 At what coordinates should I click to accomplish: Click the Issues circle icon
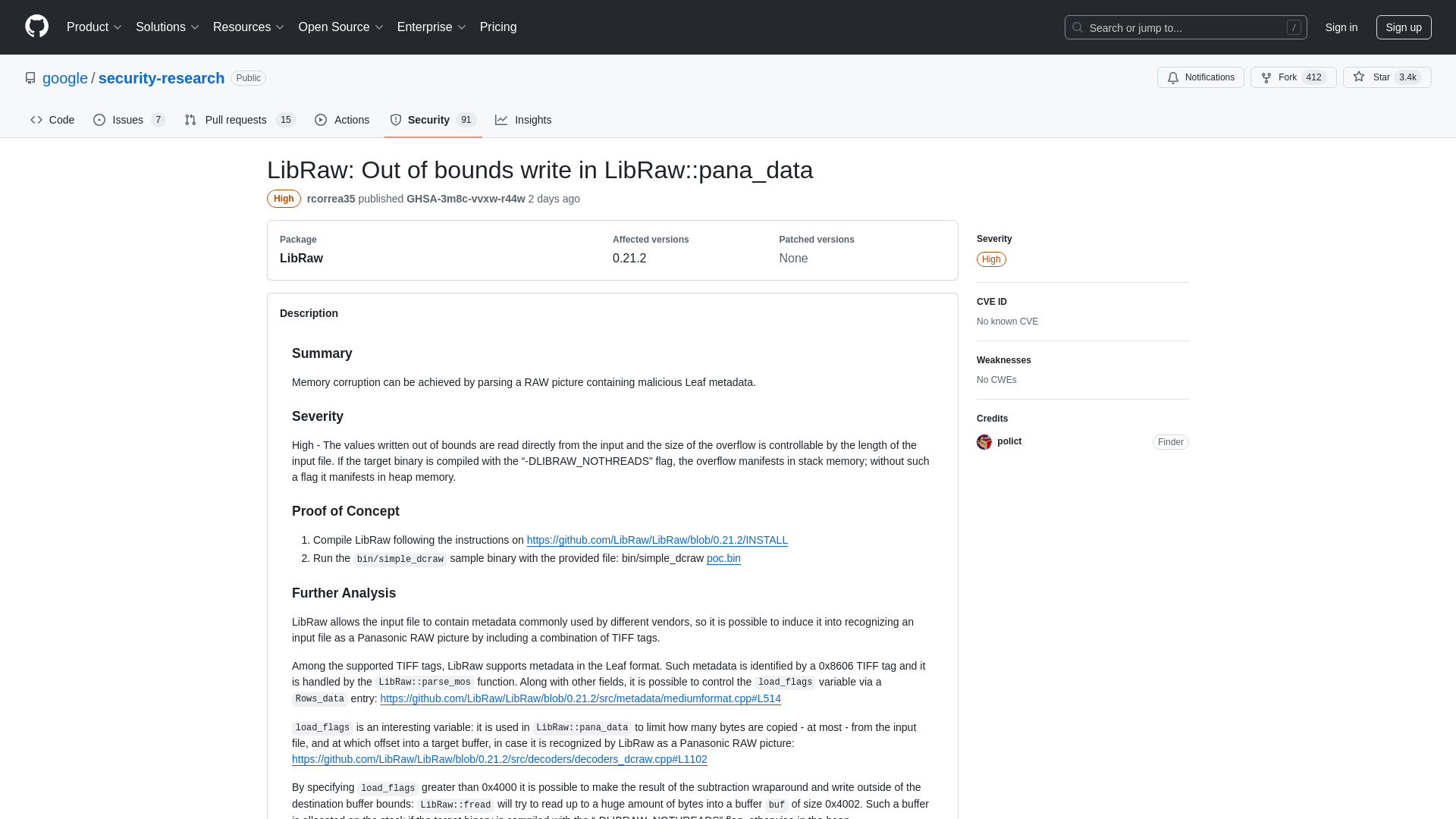[99, 120]
